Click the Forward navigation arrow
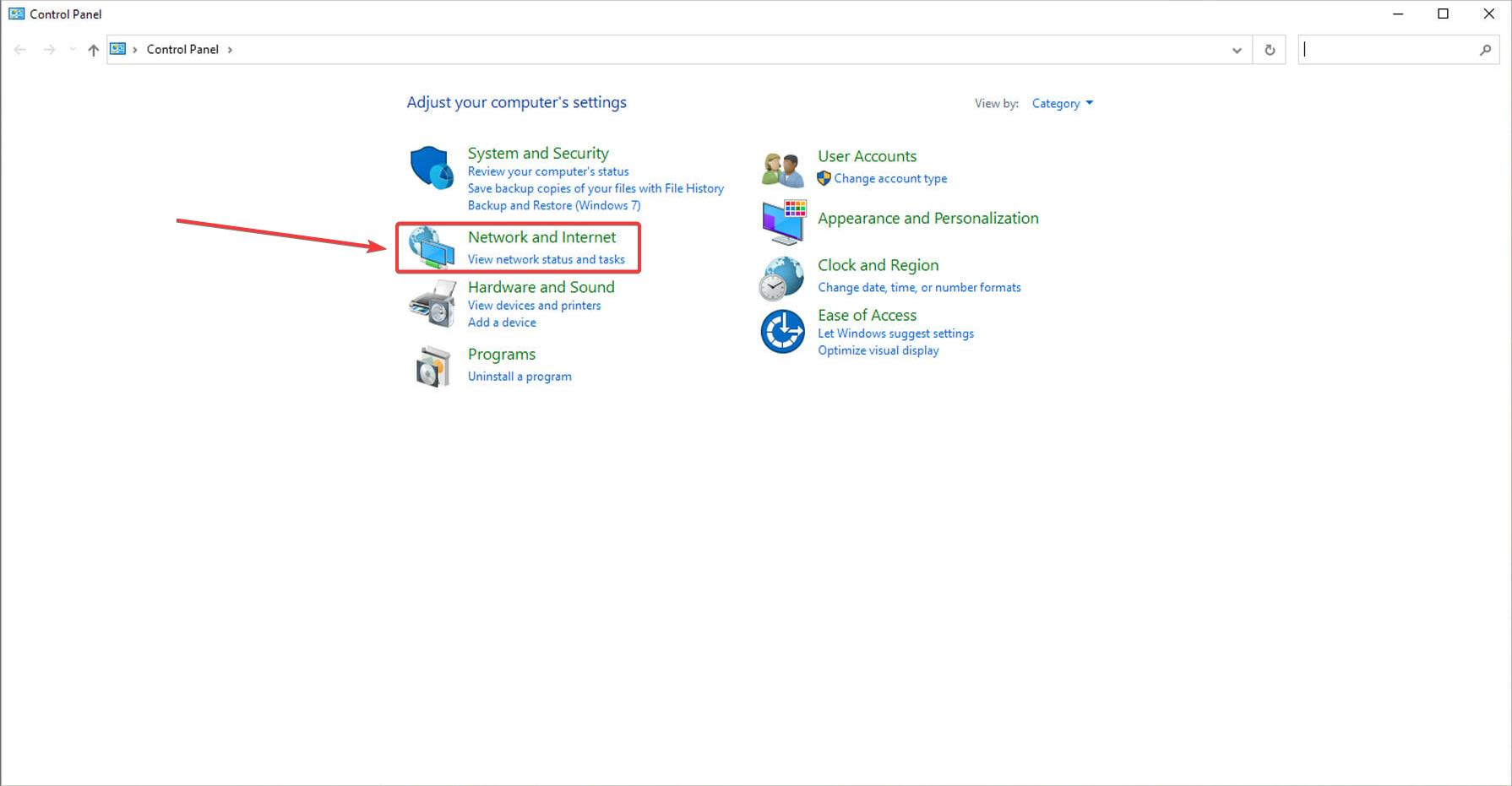Screen dimensions: 1512x786 50,50
